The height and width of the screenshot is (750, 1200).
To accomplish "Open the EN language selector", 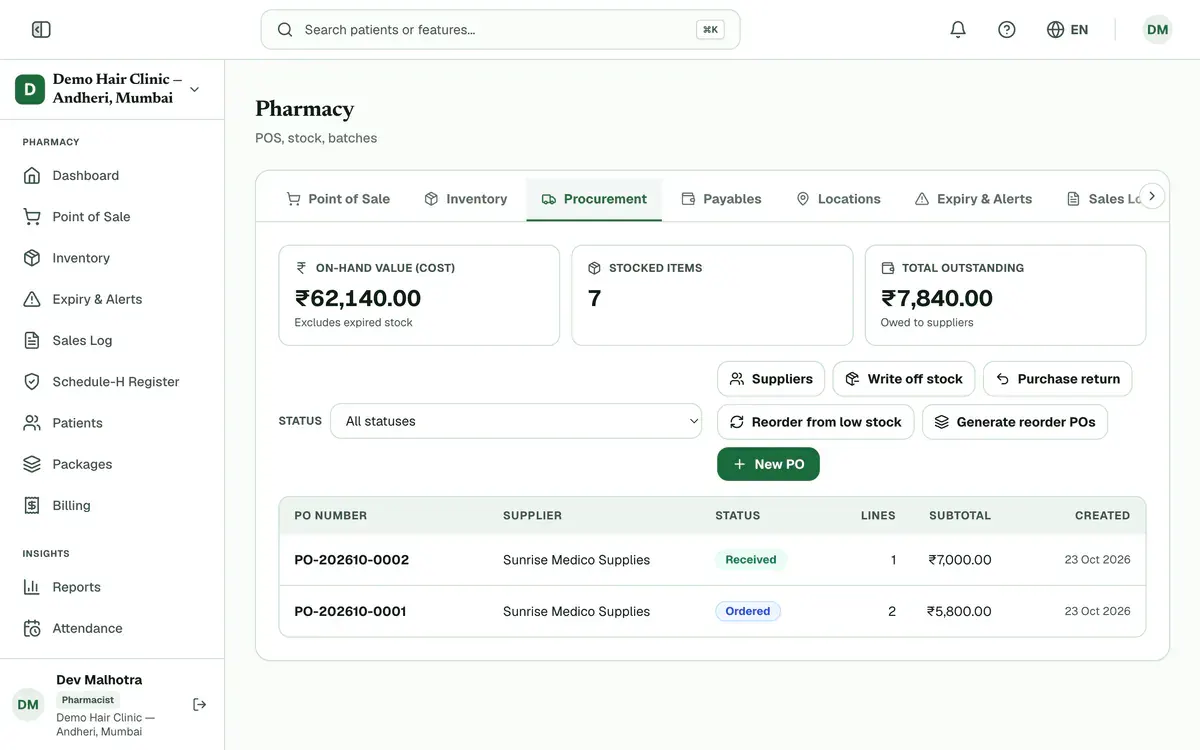I will (x=1067, y=30).
